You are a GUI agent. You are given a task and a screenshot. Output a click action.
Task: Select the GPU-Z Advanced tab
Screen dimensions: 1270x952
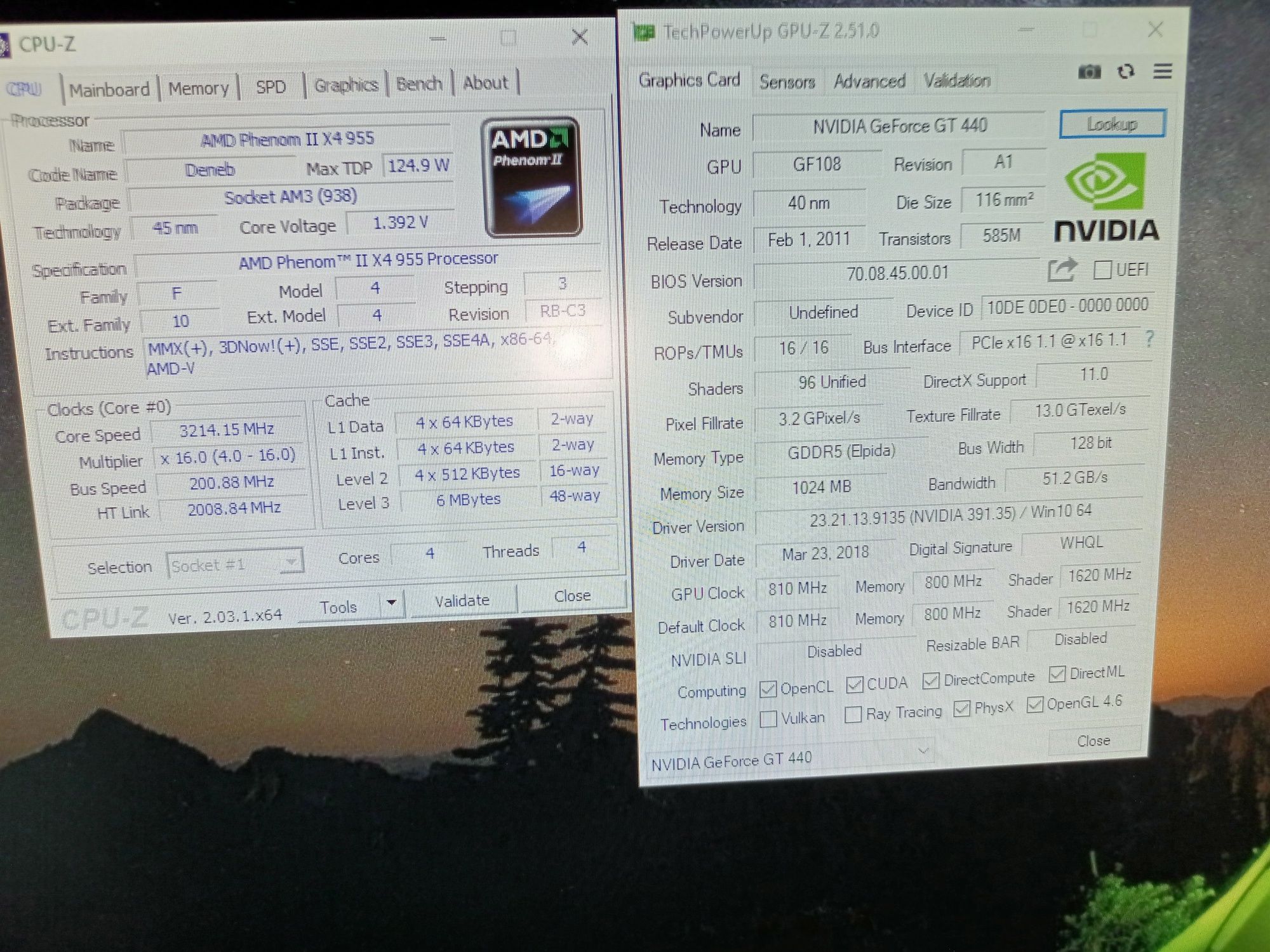tap(869, 81)
